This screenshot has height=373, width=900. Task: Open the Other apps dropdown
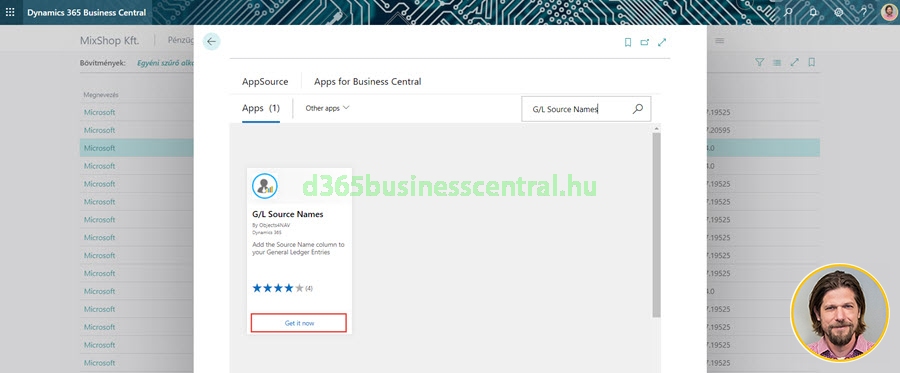coord(327,108)
